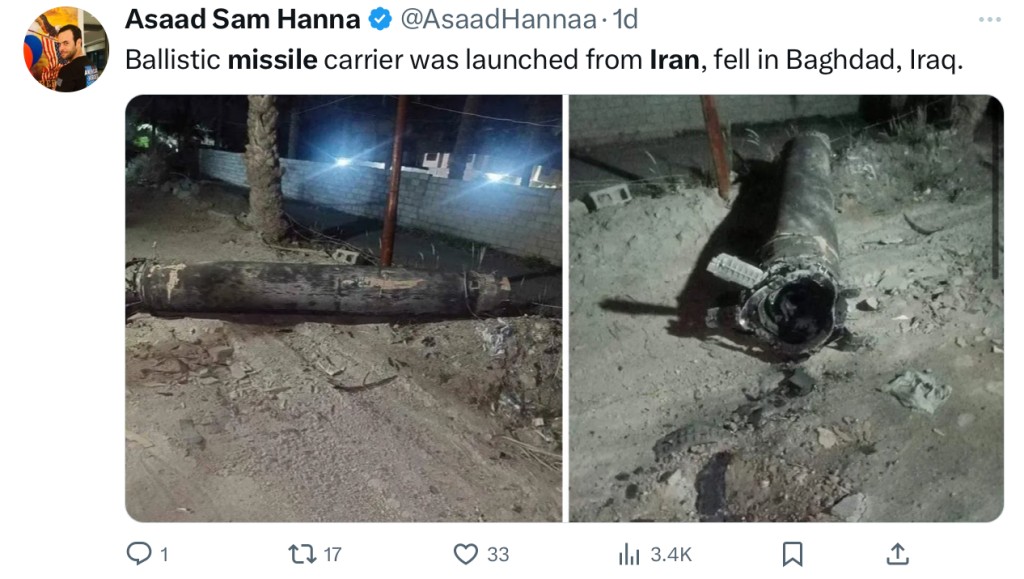
Task: Open Asaad Sam Hanna's profile picture
Action: tap(66, 50)
